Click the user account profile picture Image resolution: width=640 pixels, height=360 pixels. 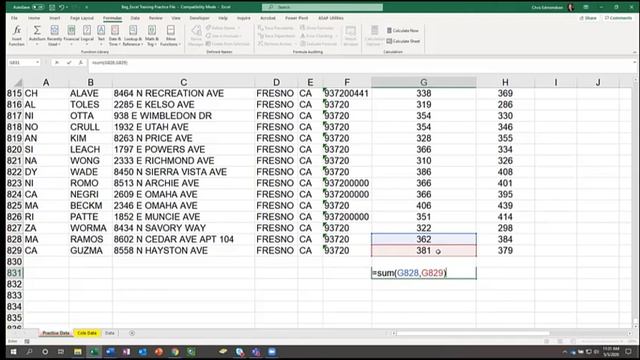point(571,7)
